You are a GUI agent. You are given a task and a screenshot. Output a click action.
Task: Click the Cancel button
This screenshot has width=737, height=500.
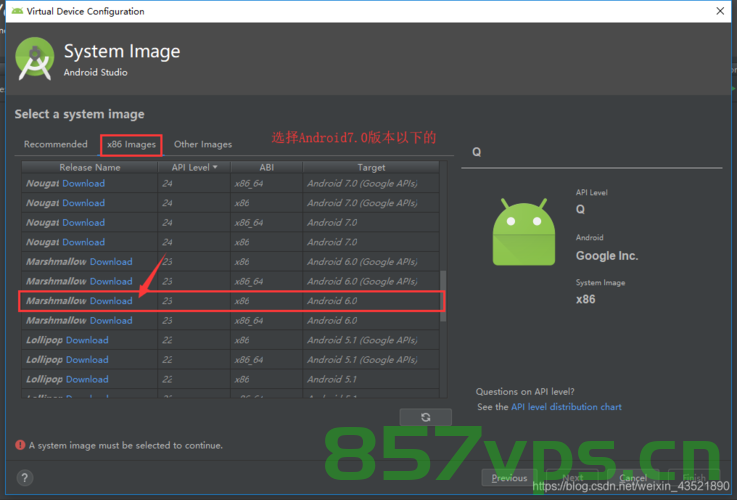(x=633, y=478)
